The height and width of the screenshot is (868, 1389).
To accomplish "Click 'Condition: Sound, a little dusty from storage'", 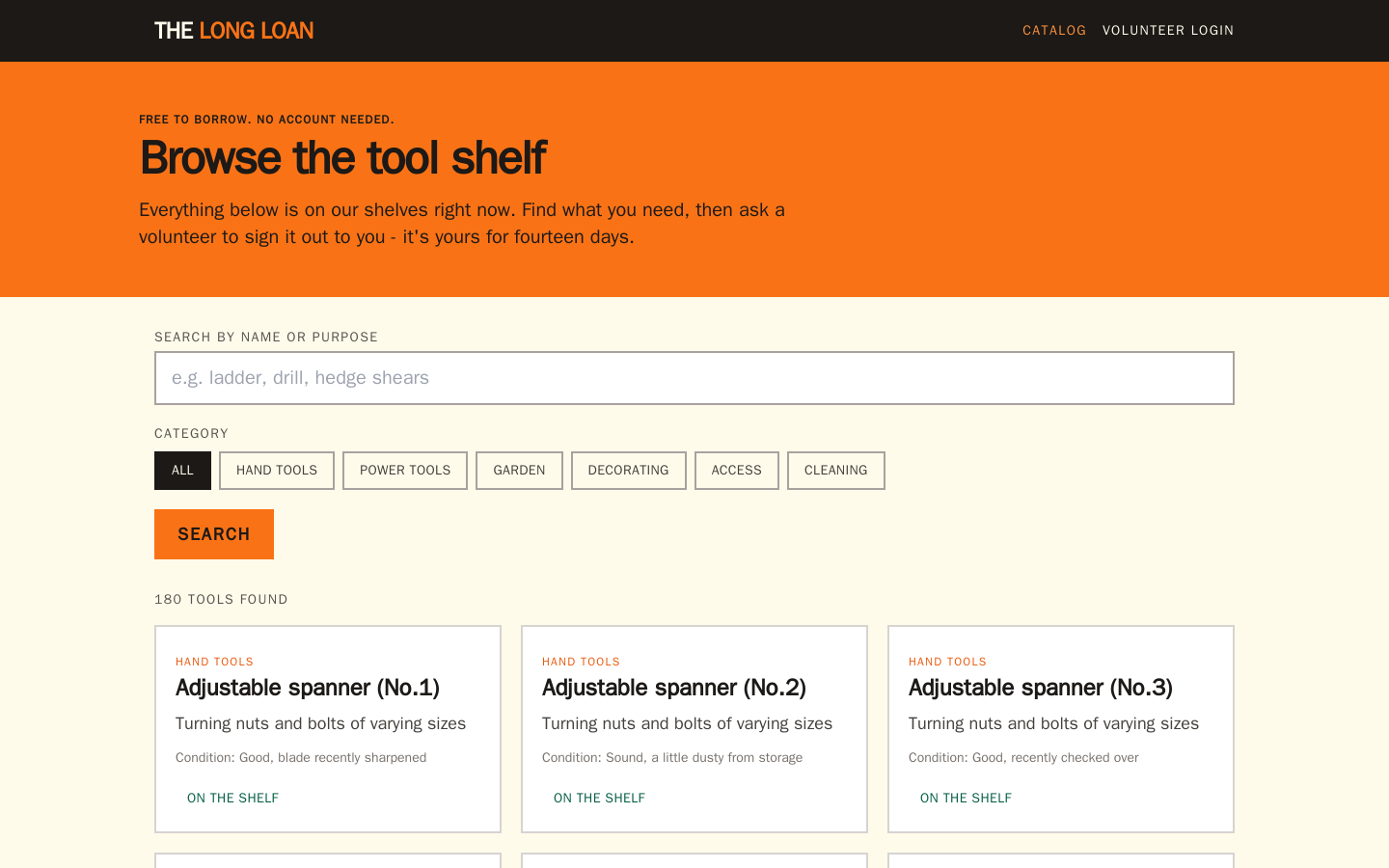I will click(x=672, y=758).
